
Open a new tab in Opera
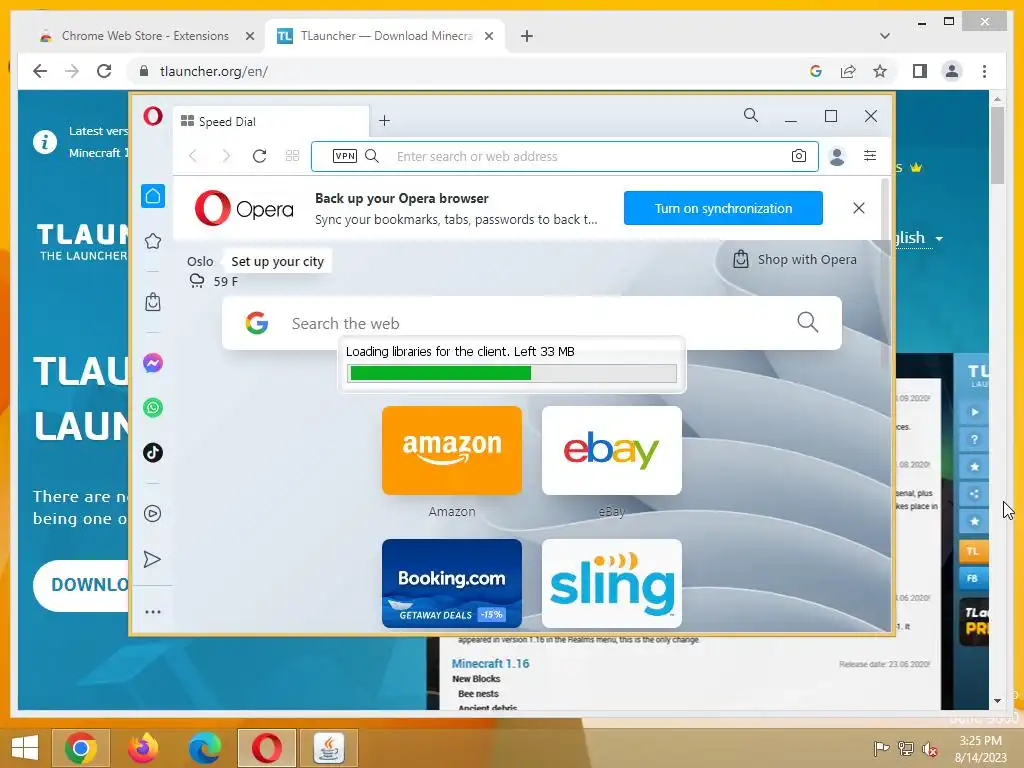(x=385, y=121)
